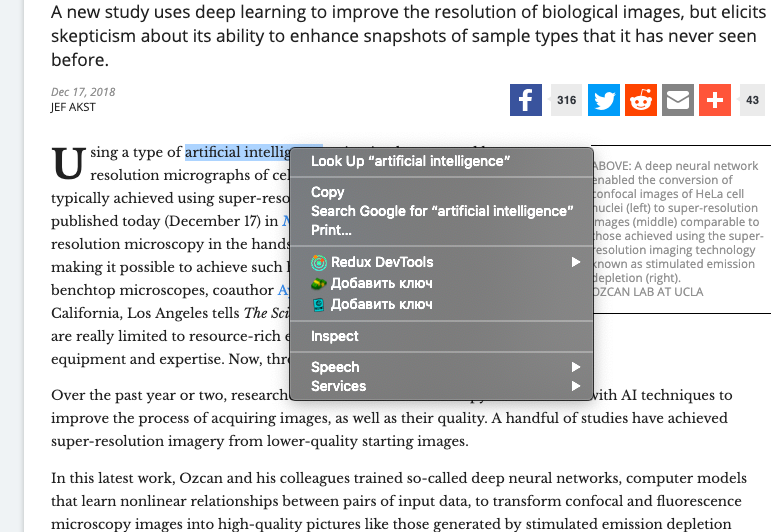Click the email envelope share icon
The width and height of the screenshot is (782, 532).
click(677, 100)
